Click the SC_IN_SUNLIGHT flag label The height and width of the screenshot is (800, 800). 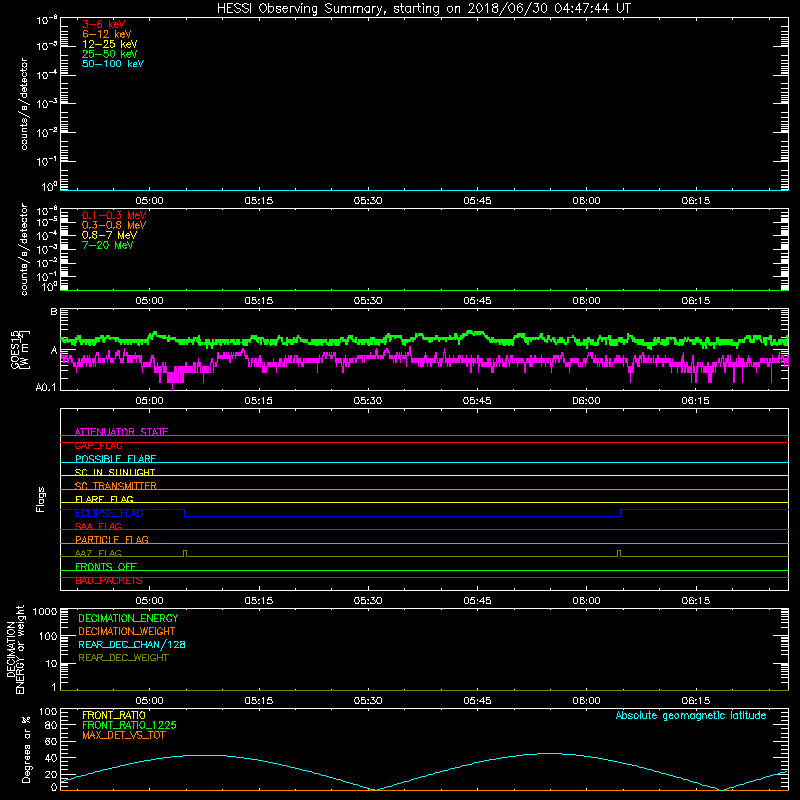(x=115, y=472)
